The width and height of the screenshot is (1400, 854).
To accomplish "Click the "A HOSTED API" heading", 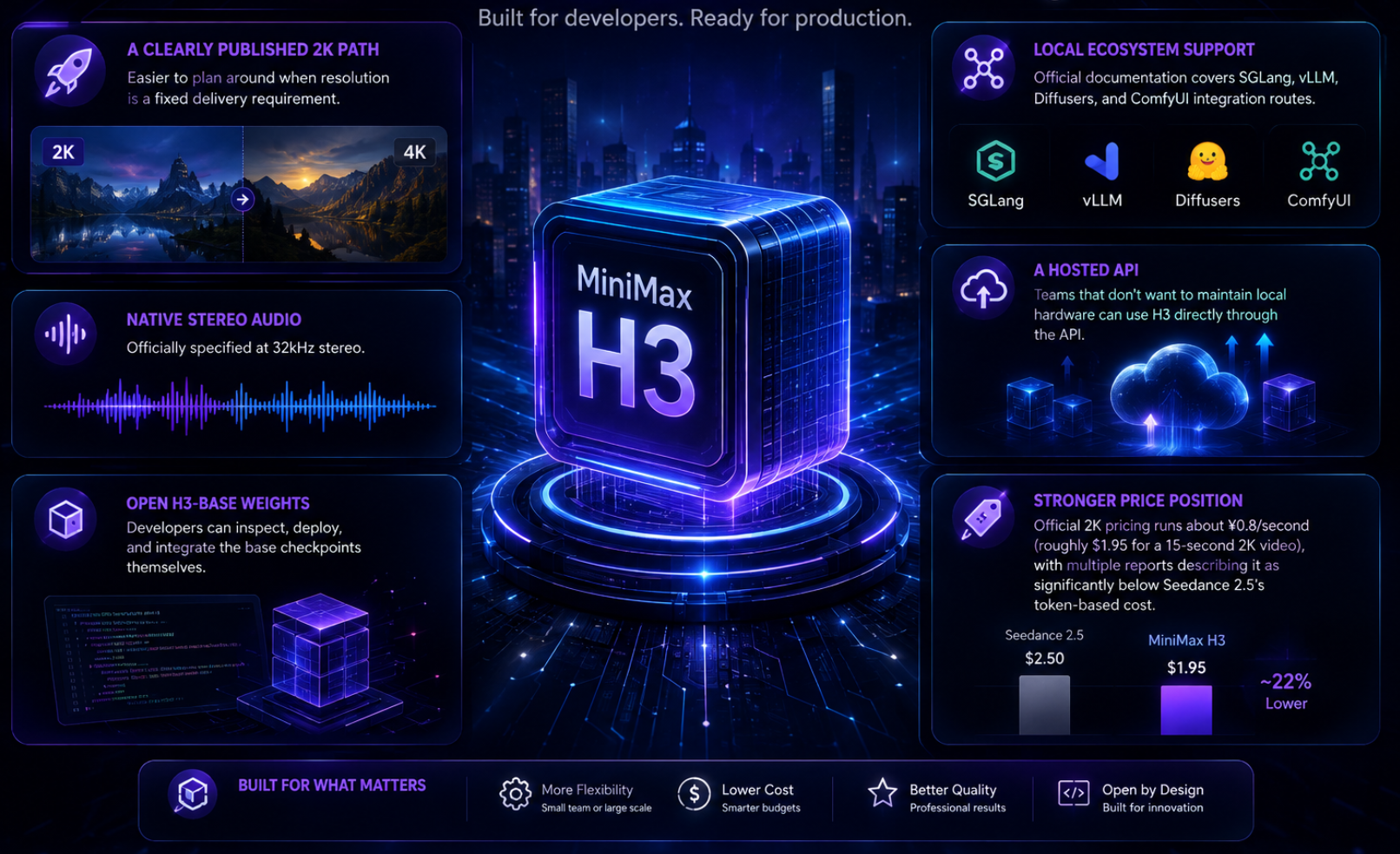I will (x=1086, y=270).
